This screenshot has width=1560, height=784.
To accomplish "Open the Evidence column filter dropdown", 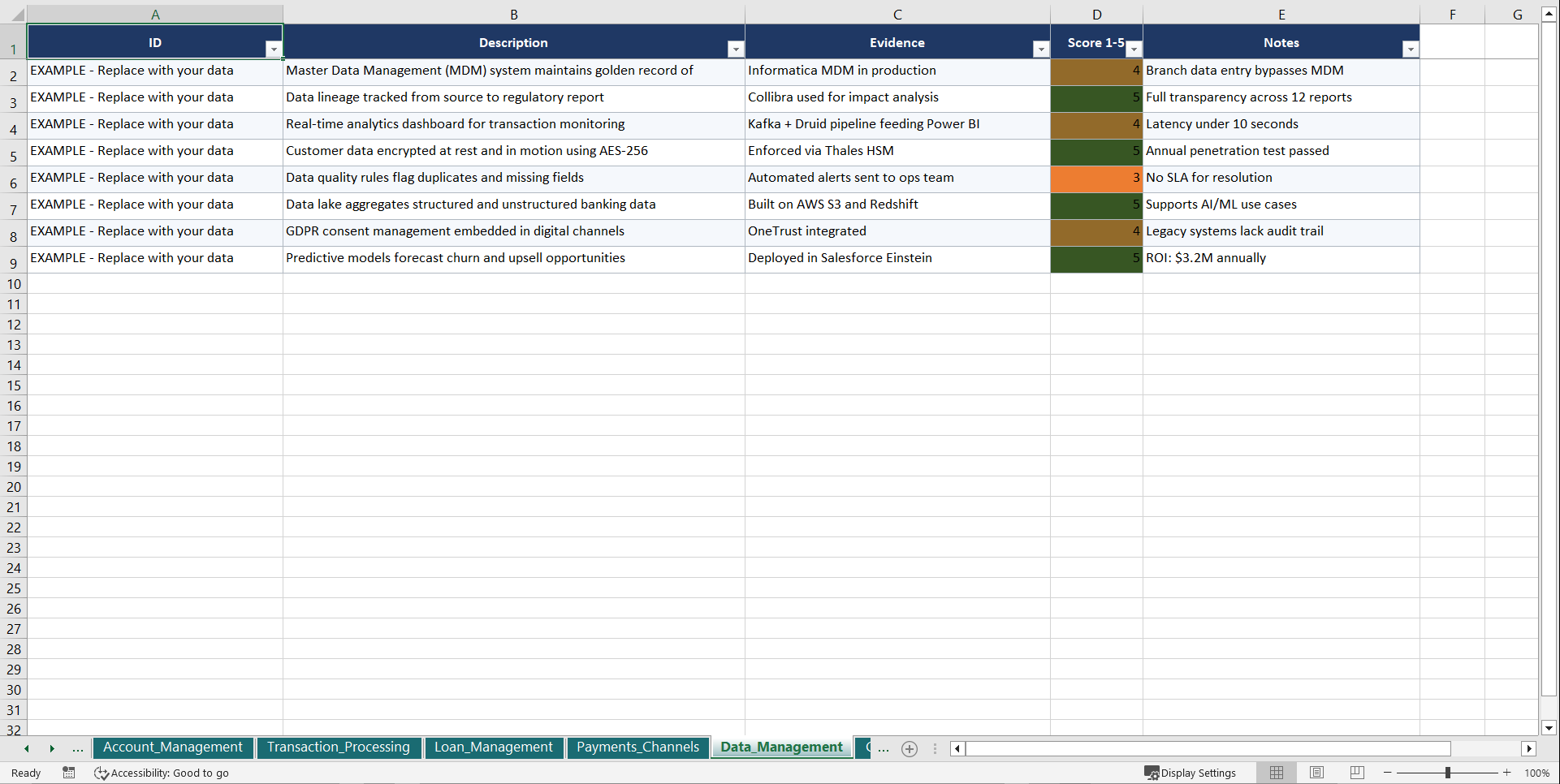I will 1040,49.
